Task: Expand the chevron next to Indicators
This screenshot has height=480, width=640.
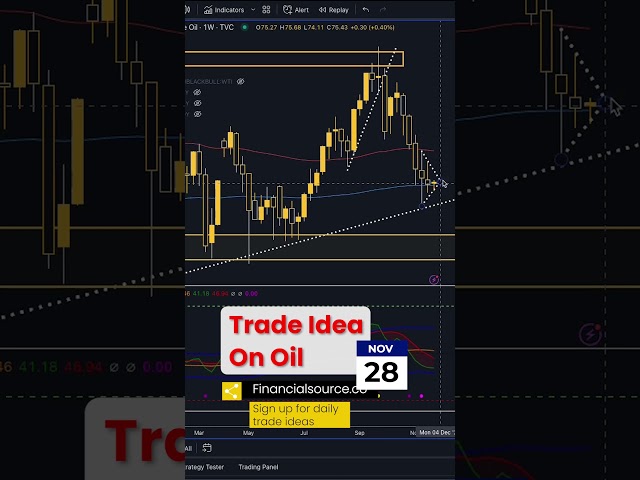Action: click(253, 9)
